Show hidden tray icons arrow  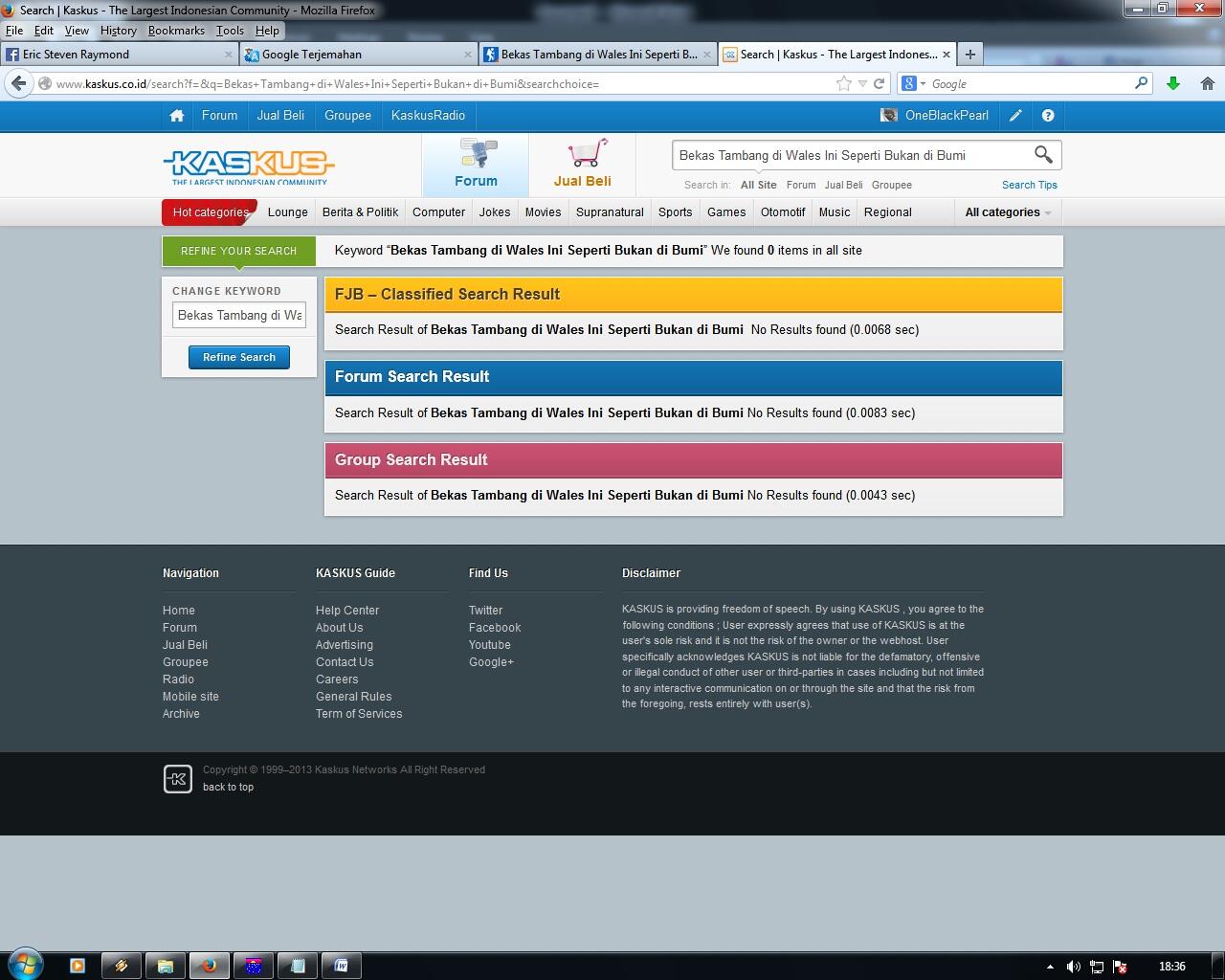click(1050, 967)
